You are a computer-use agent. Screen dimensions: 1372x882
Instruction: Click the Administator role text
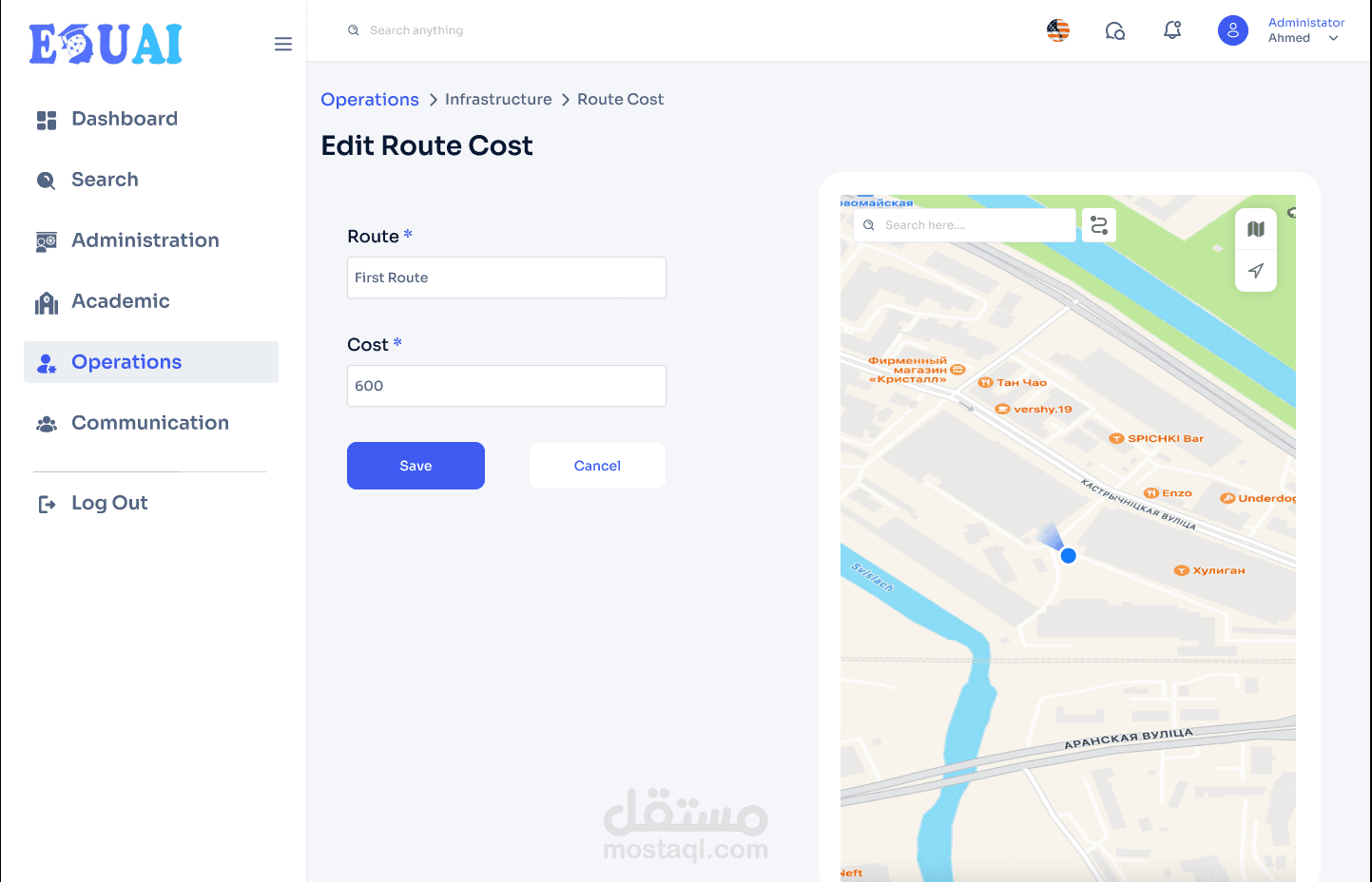tap(1306, 23)
